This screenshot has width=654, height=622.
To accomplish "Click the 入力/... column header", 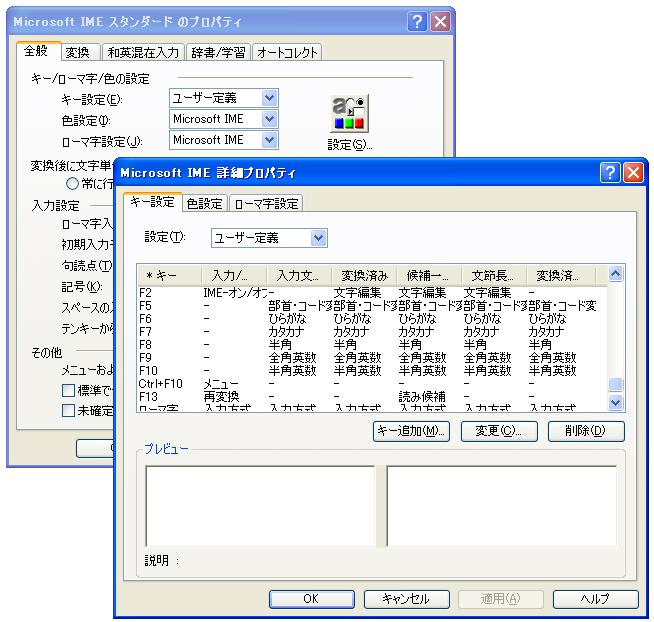I will (234, 275).
